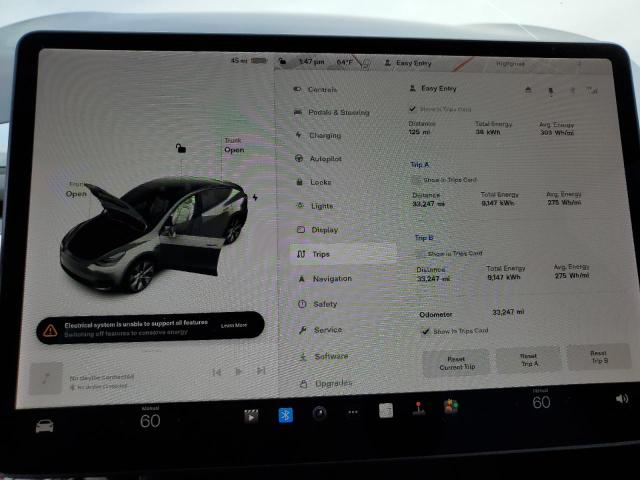Tap the charge port lightning icon
Viewport: 640px width, 480px height.
[255, 198]
